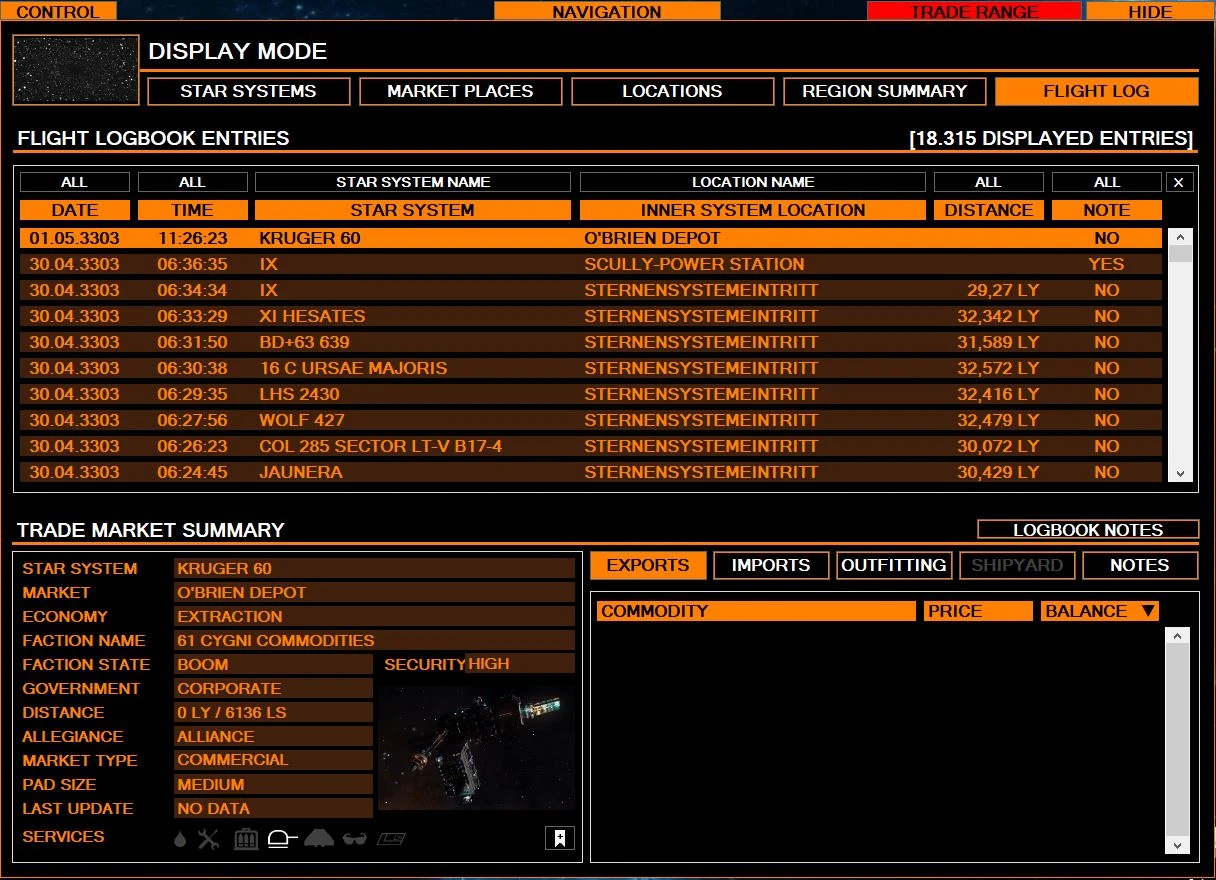
Task: Click the Hide button
Action: (1150, 11)
